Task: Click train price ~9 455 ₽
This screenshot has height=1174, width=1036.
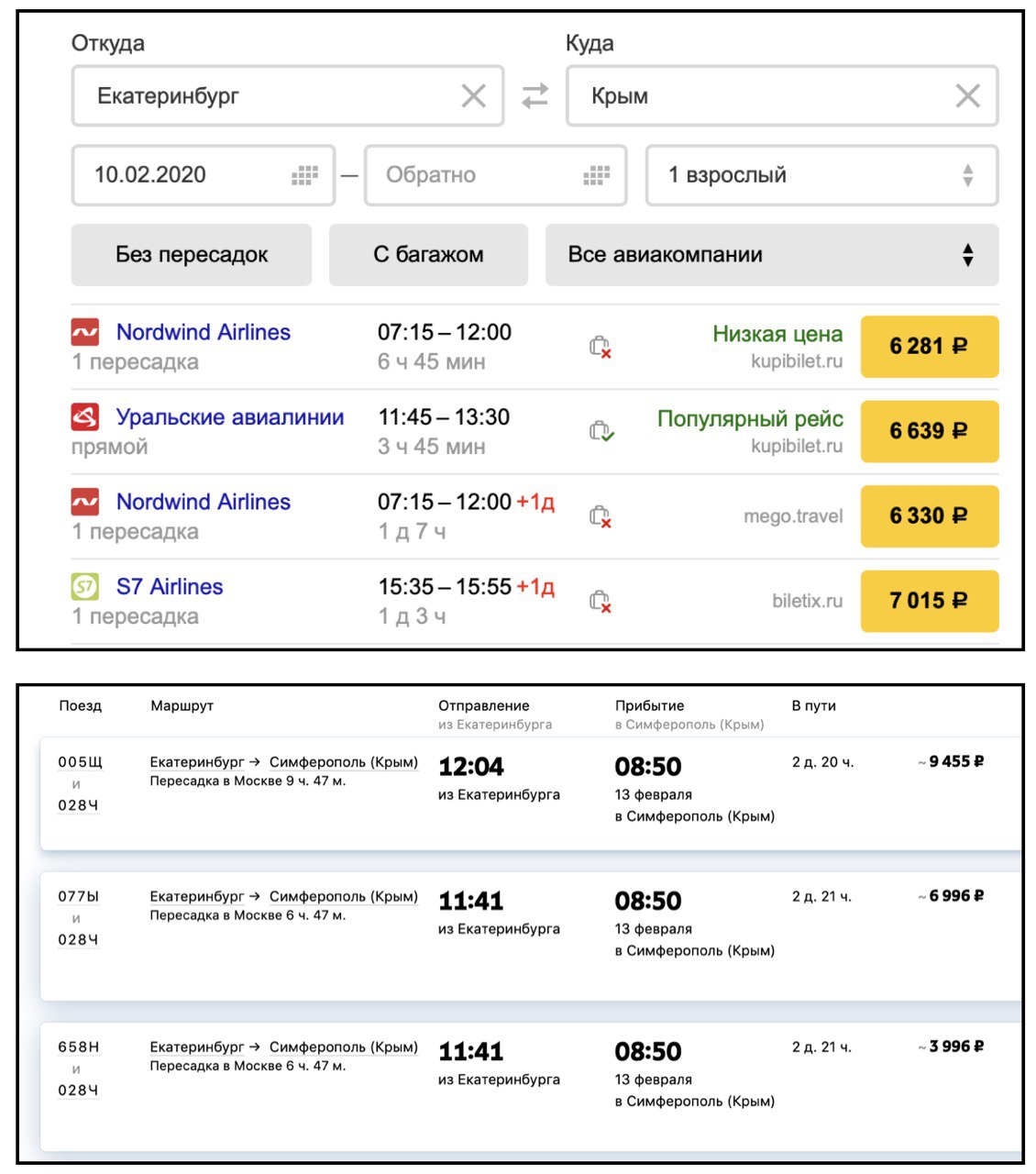Action: click(951, 761)
